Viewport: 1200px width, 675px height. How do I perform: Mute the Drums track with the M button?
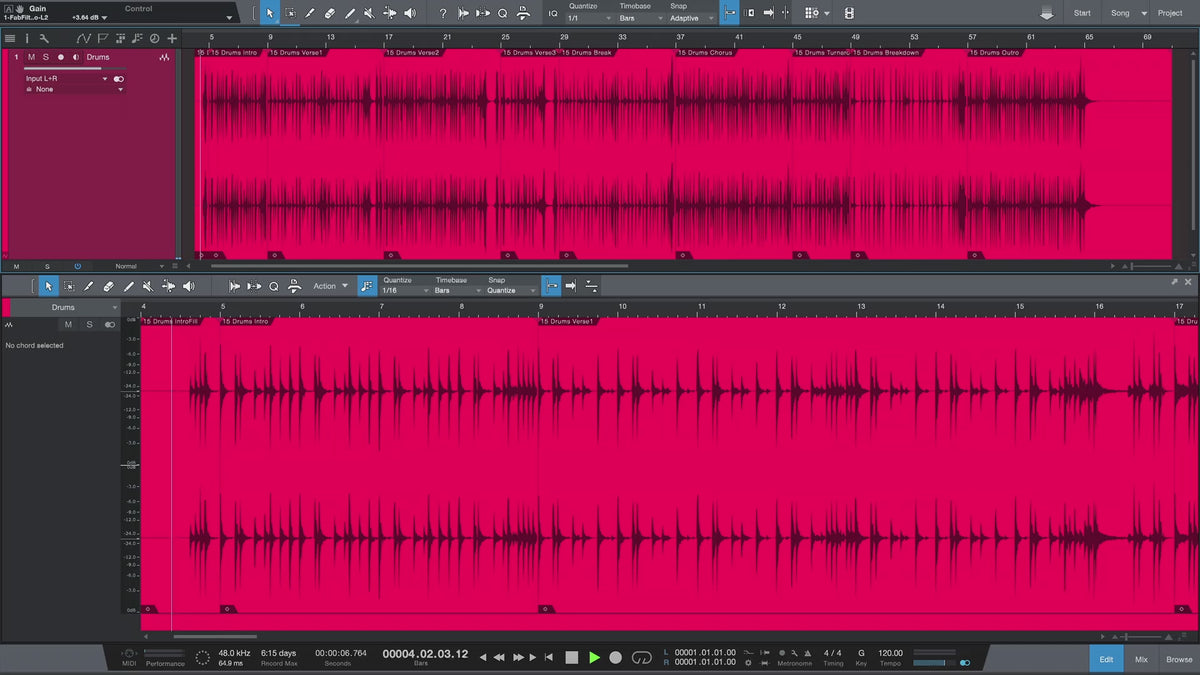[x=31, y=57]
